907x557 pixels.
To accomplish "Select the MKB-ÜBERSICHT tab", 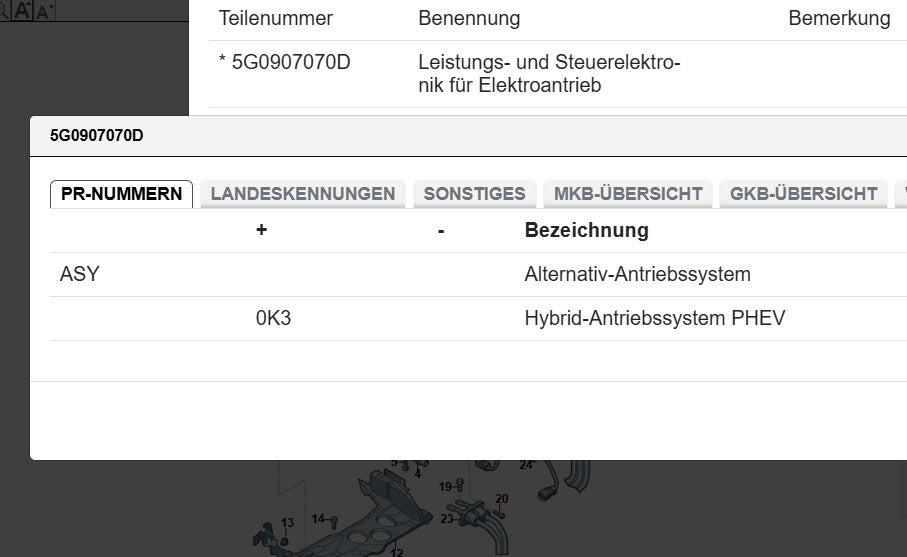I will pos(628,194).
